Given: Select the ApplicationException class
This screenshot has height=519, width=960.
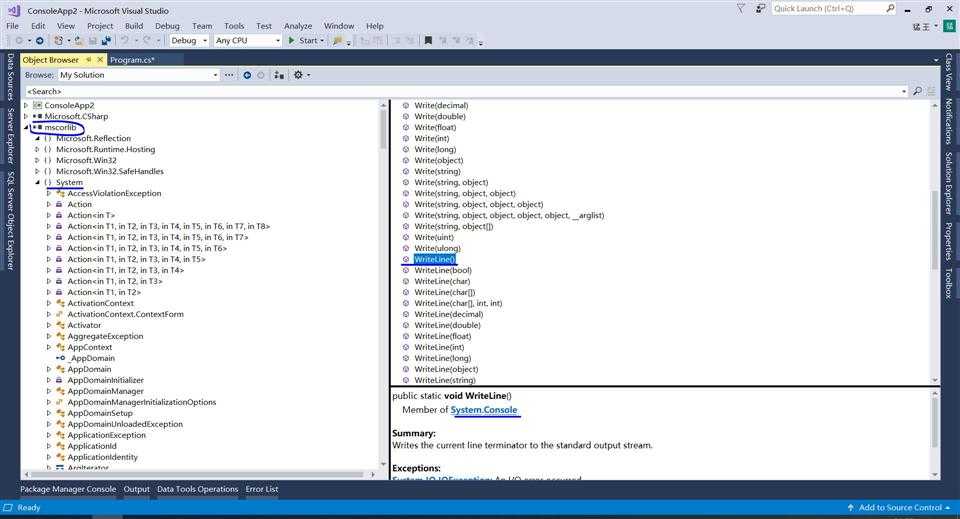Looking at the screenshot, I should coord(107,435).
